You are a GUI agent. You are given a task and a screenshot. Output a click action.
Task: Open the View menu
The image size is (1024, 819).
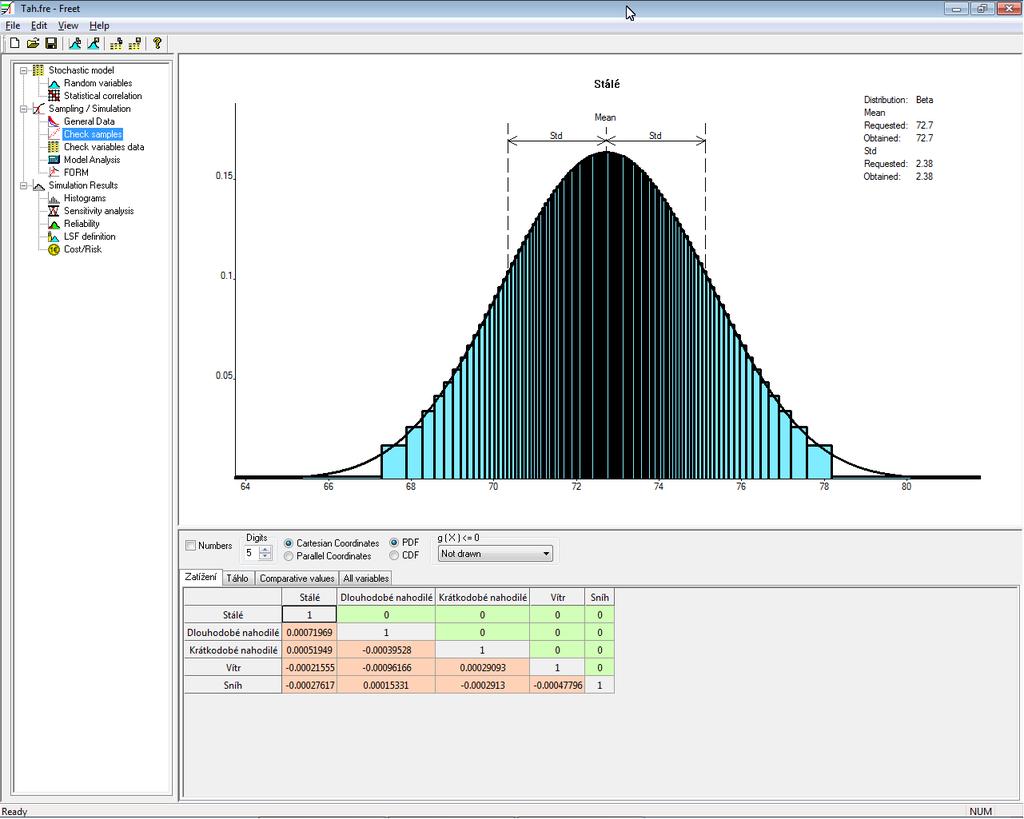(68, 25)
